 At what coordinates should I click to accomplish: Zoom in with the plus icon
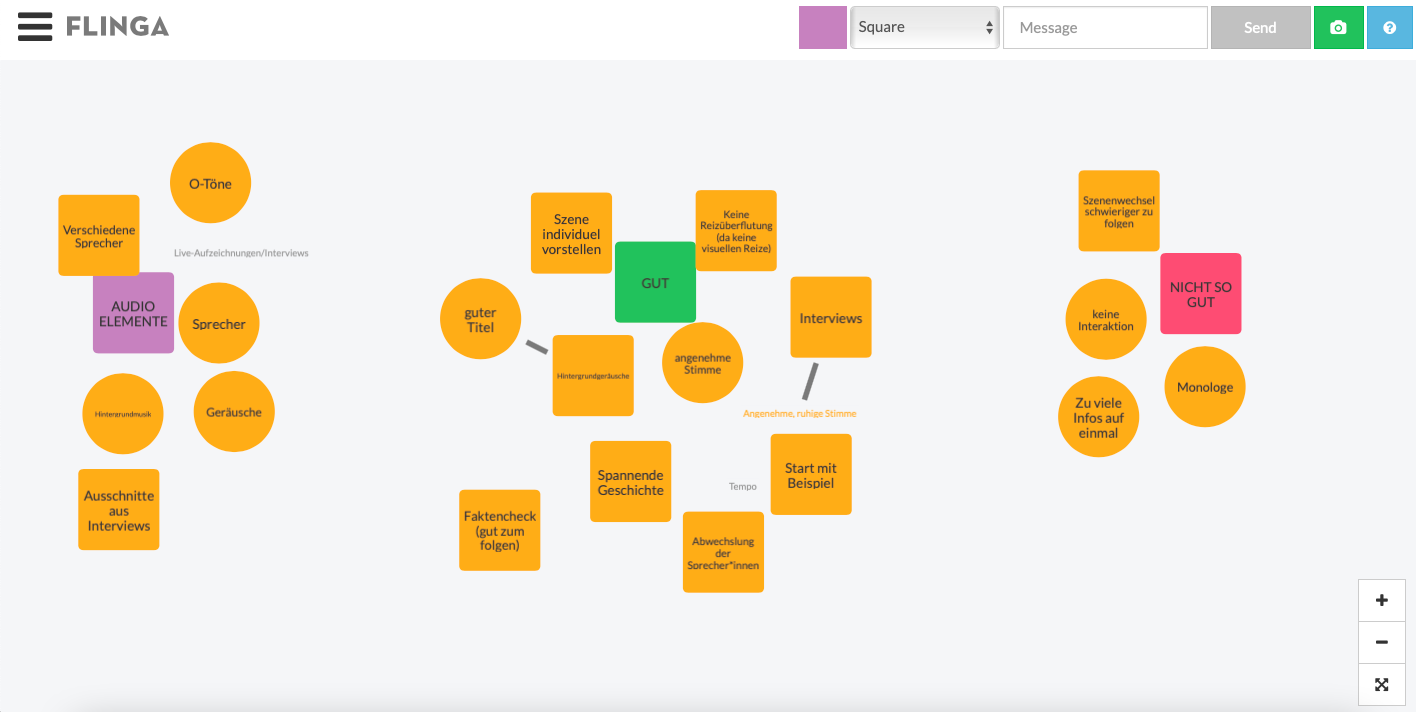click(x=1382, y=601)
